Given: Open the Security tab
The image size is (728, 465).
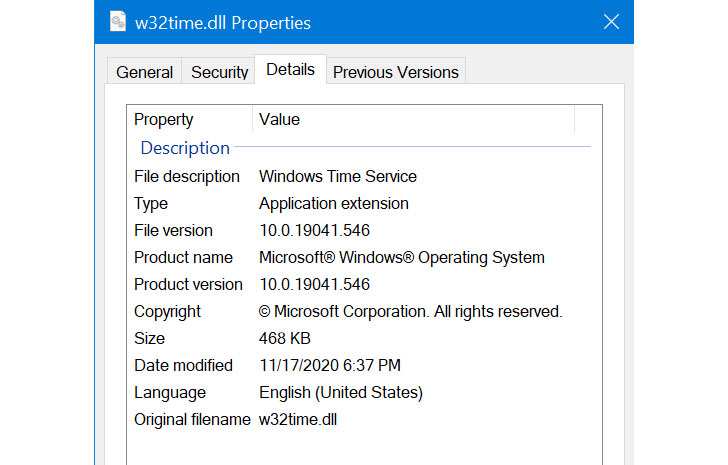Looking at the screenshot, I should [219, 72].
